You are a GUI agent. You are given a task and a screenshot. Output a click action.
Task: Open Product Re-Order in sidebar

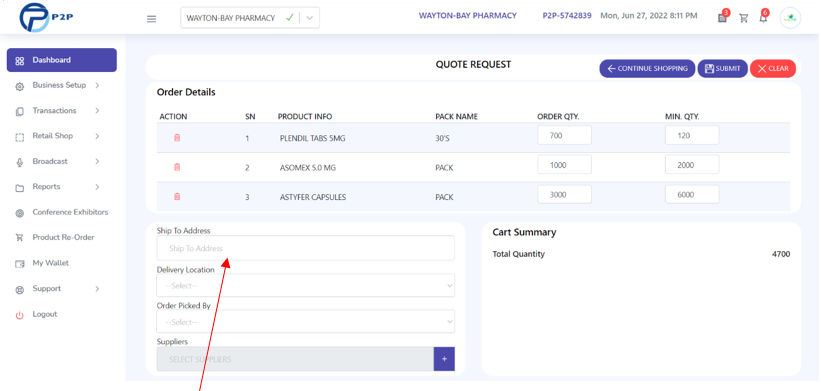(62, 238)
